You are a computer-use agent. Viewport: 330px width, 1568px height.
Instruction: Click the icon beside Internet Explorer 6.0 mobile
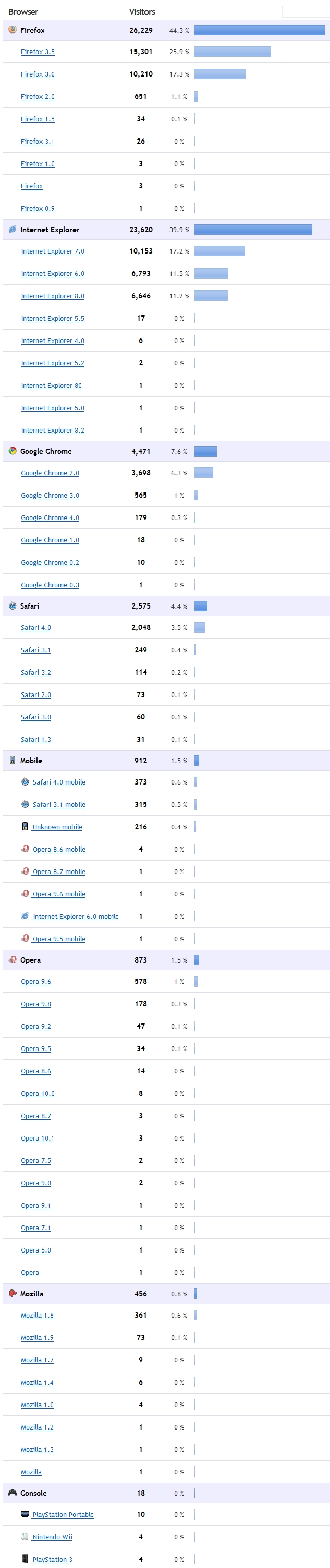point(25,916)
